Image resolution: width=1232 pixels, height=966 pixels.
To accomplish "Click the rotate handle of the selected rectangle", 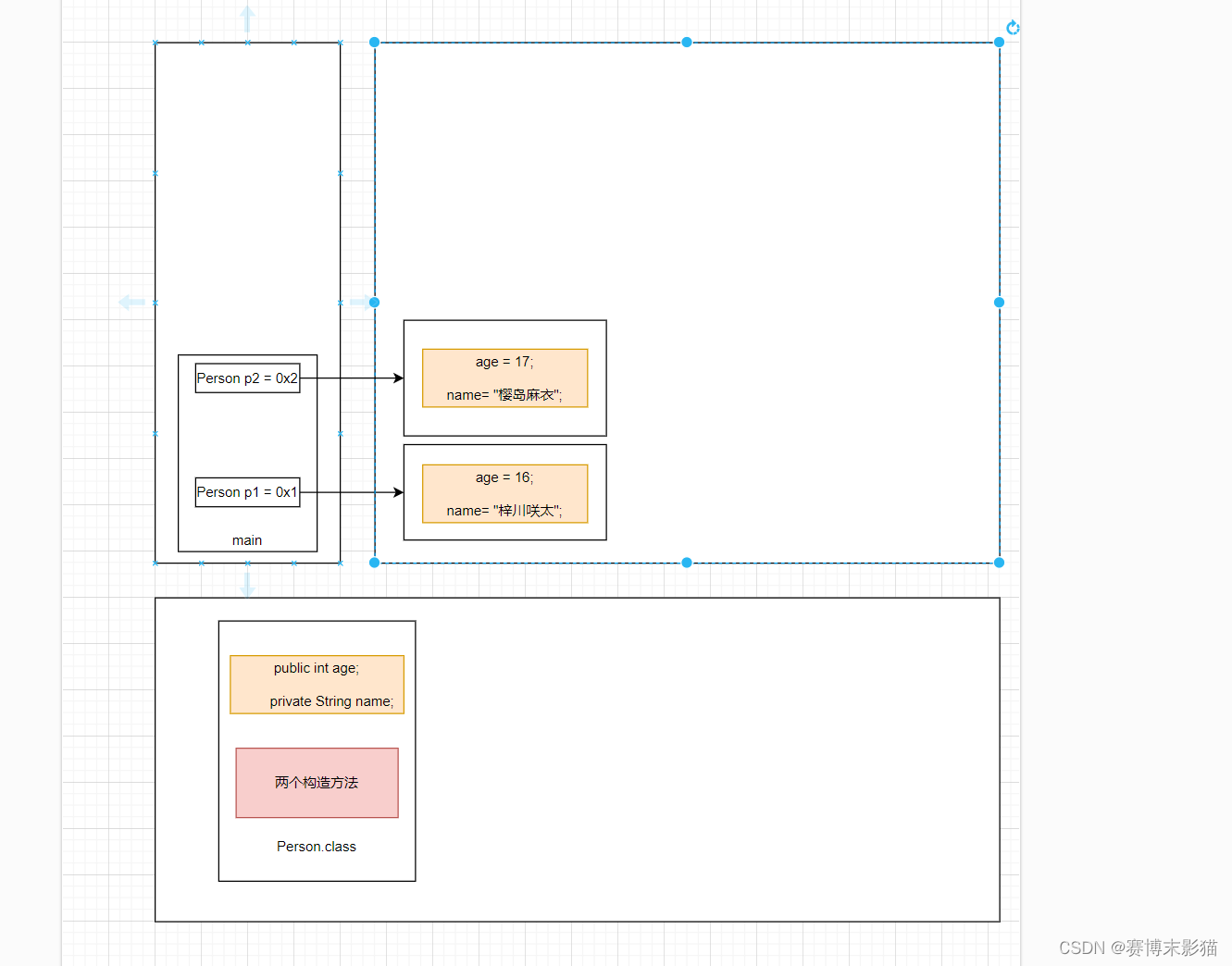I will tap(1013, 28).
